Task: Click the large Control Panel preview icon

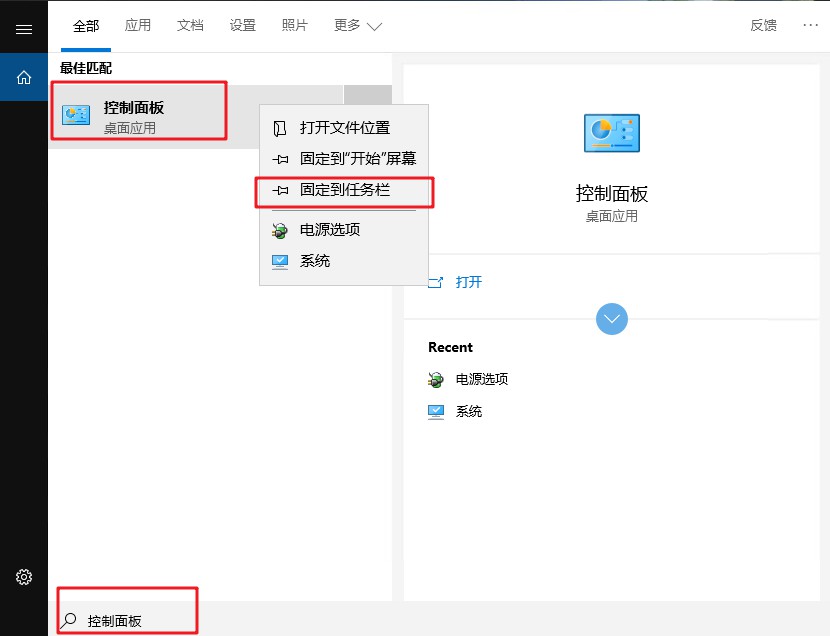Action: [x=611, y=132]
